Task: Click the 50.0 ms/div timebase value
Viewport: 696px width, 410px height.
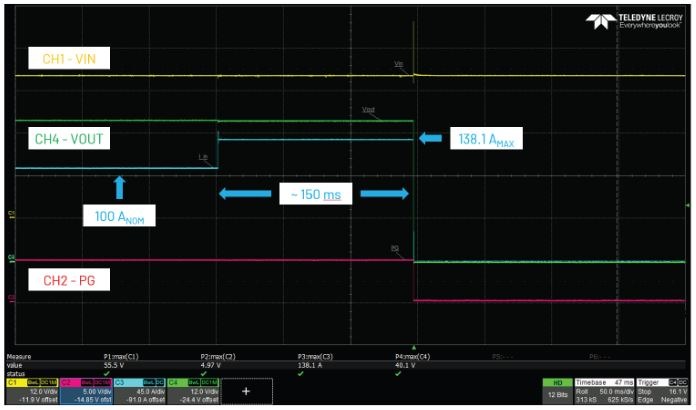Action: (617, 392)
